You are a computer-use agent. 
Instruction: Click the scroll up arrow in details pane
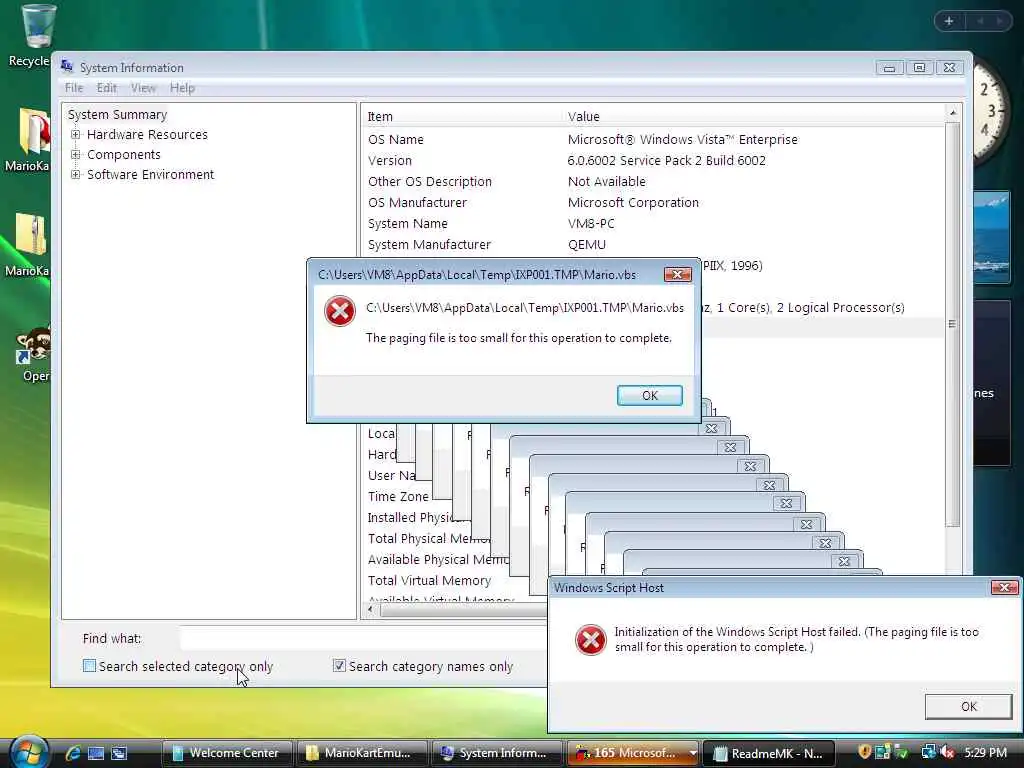pyautogui.click(x=953, y=112)
